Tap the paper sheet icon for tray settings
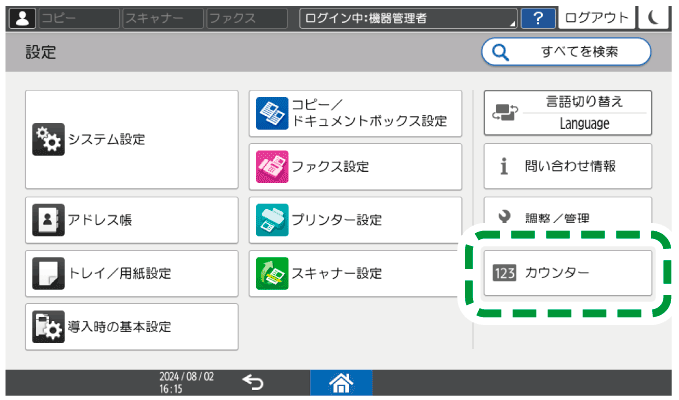 48,273
